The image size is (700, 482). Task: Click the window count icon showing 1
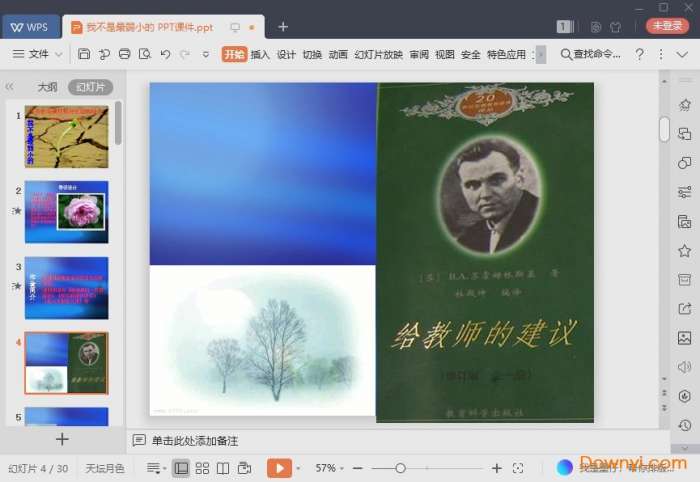click(563, 27)
